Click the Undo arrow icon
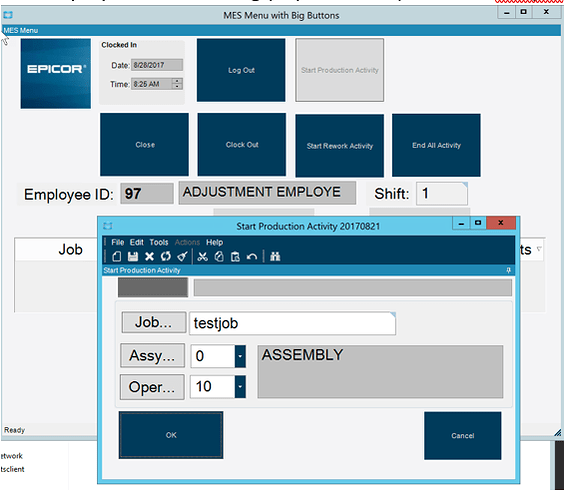The height and width of the screenshot is (500, 564). pyautogui.click(x=252, y=256)
